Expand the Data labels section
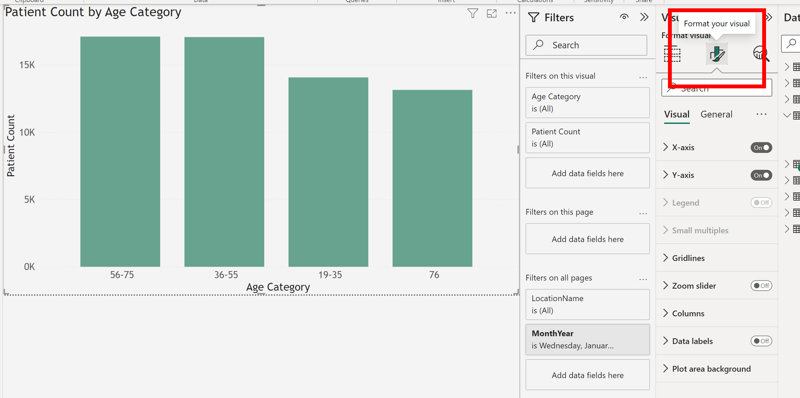Image resolution: width=800 pixels, height=398 pixels. (665, 341)
